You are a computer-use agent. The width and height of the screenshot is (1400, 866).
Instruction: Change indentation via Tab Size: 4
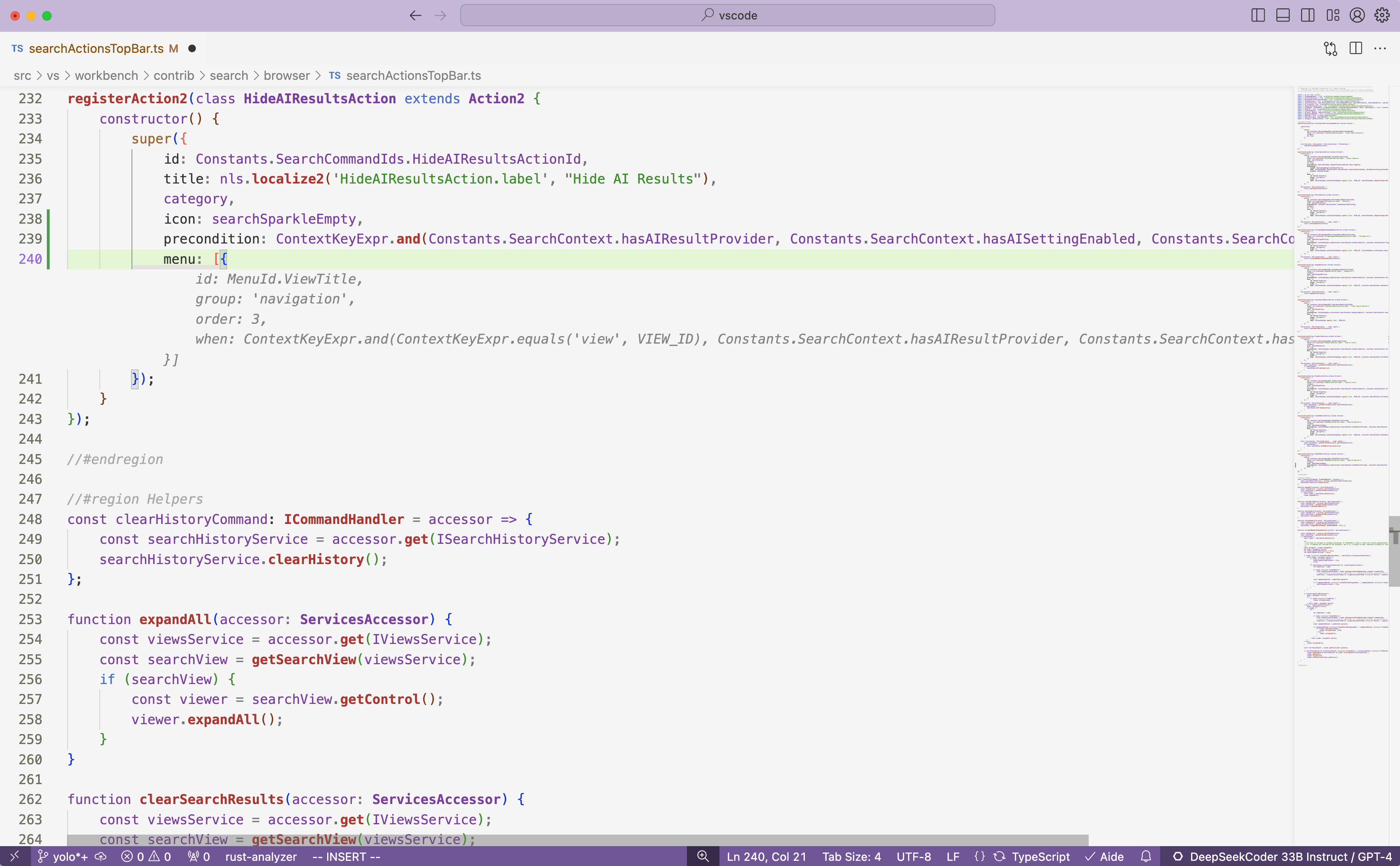[x=852, y=856]
